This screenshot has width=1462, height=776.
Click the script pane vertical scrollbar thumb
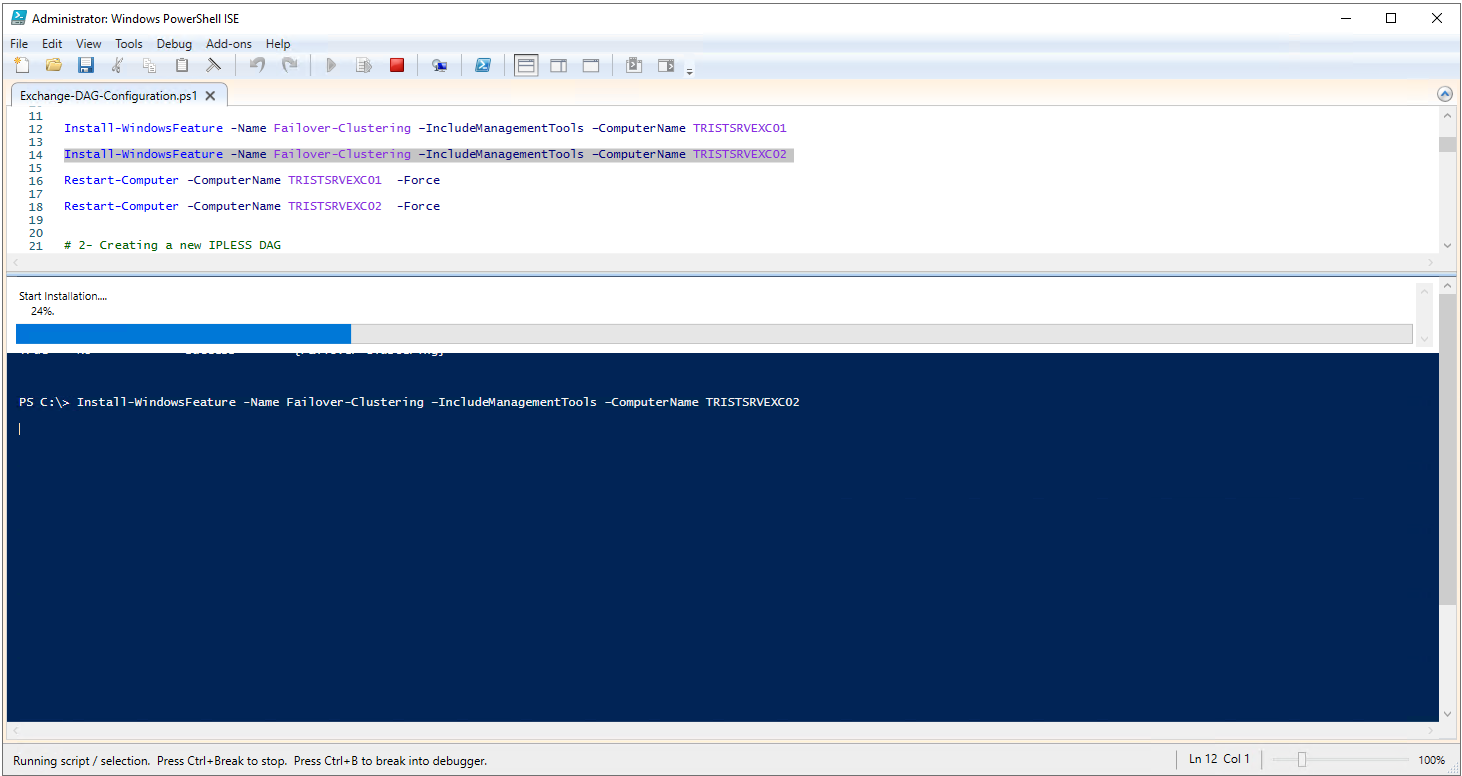pyautogui.click(x=1447, y=144)
